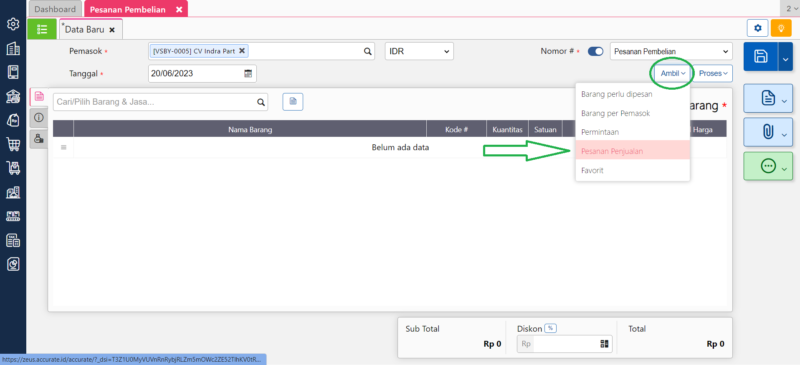Expand the document button dropdown arrow
The height and width of the screenshot is (365, 800).
click(784, 101)
